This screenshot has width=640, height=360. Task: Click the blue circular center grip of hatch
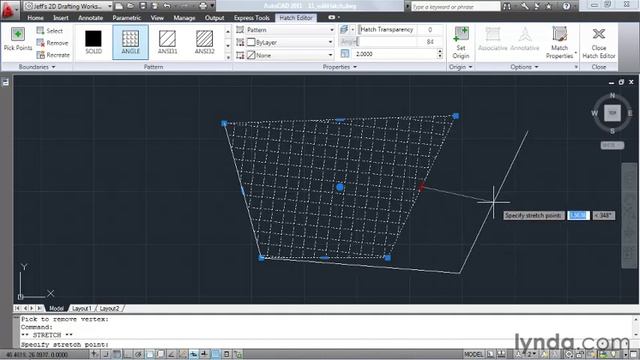point(340,187)
